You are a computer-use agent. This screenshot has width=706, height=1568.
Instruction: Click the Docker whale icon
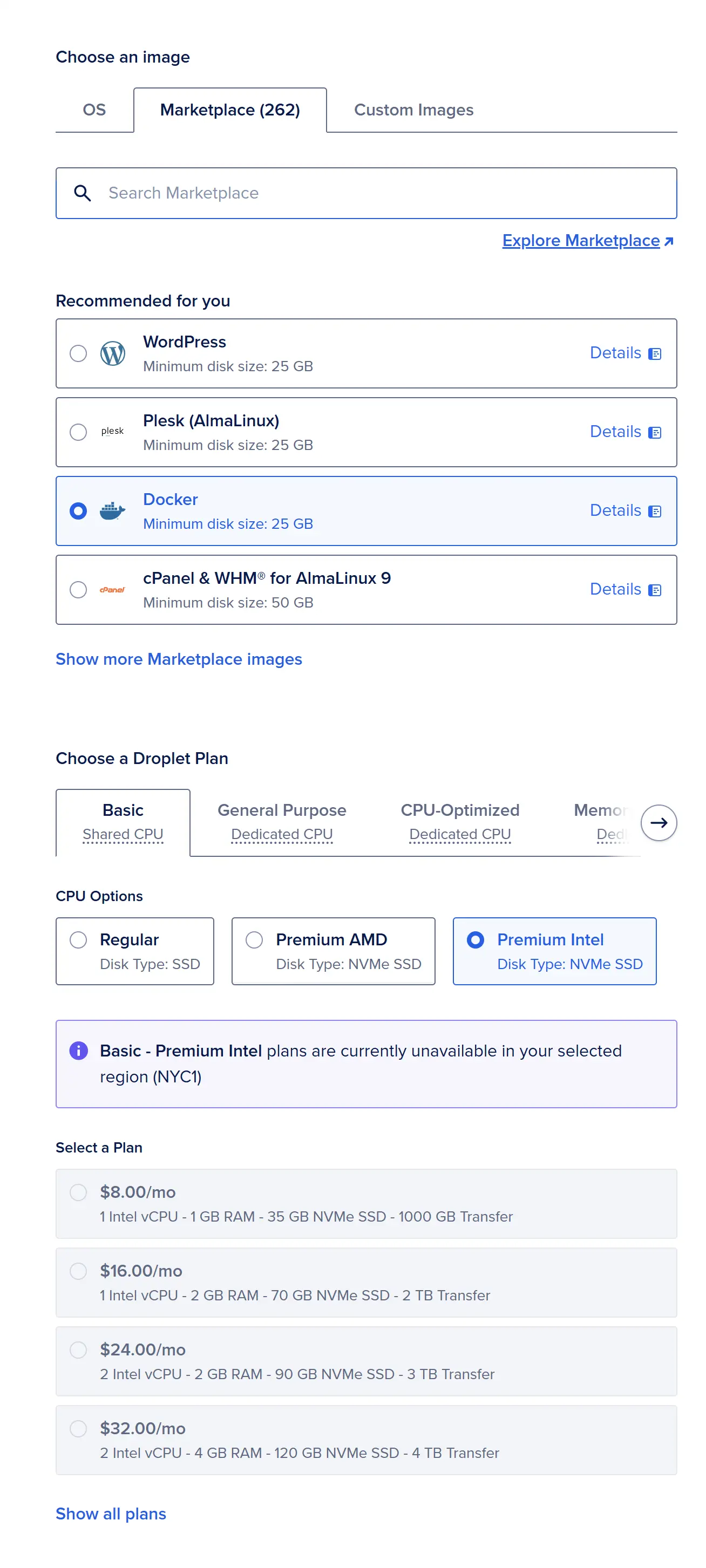[x=113, y=510]
